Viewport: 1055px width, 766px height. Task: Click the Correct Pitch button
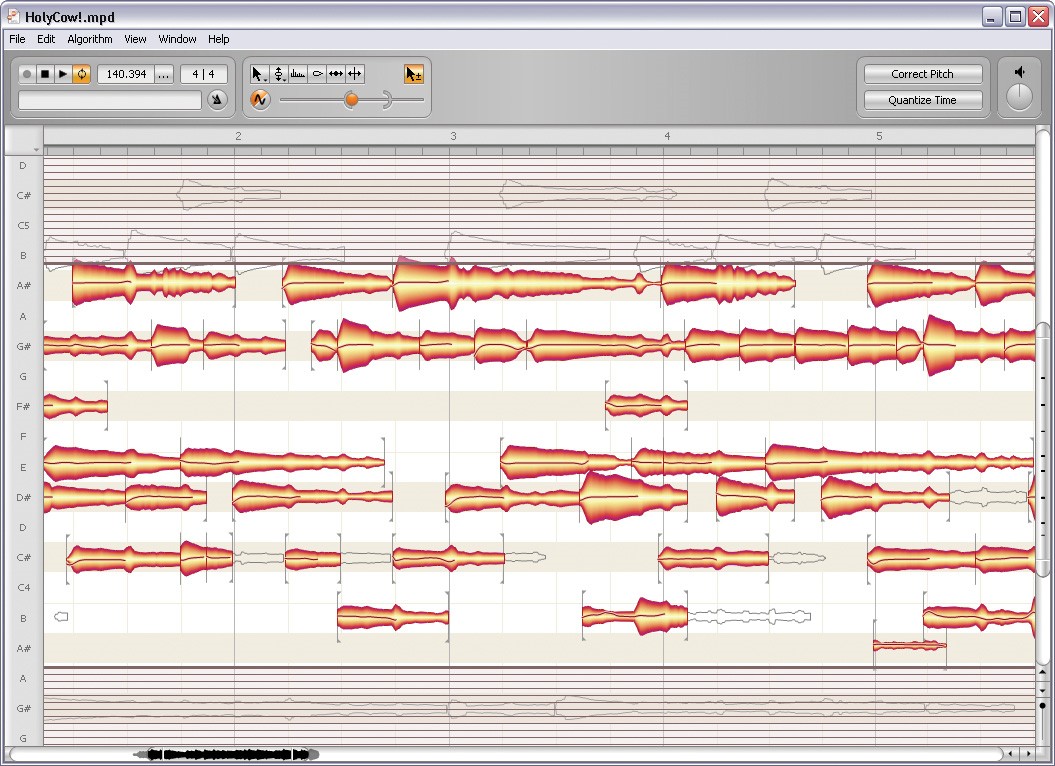(922, 74)
